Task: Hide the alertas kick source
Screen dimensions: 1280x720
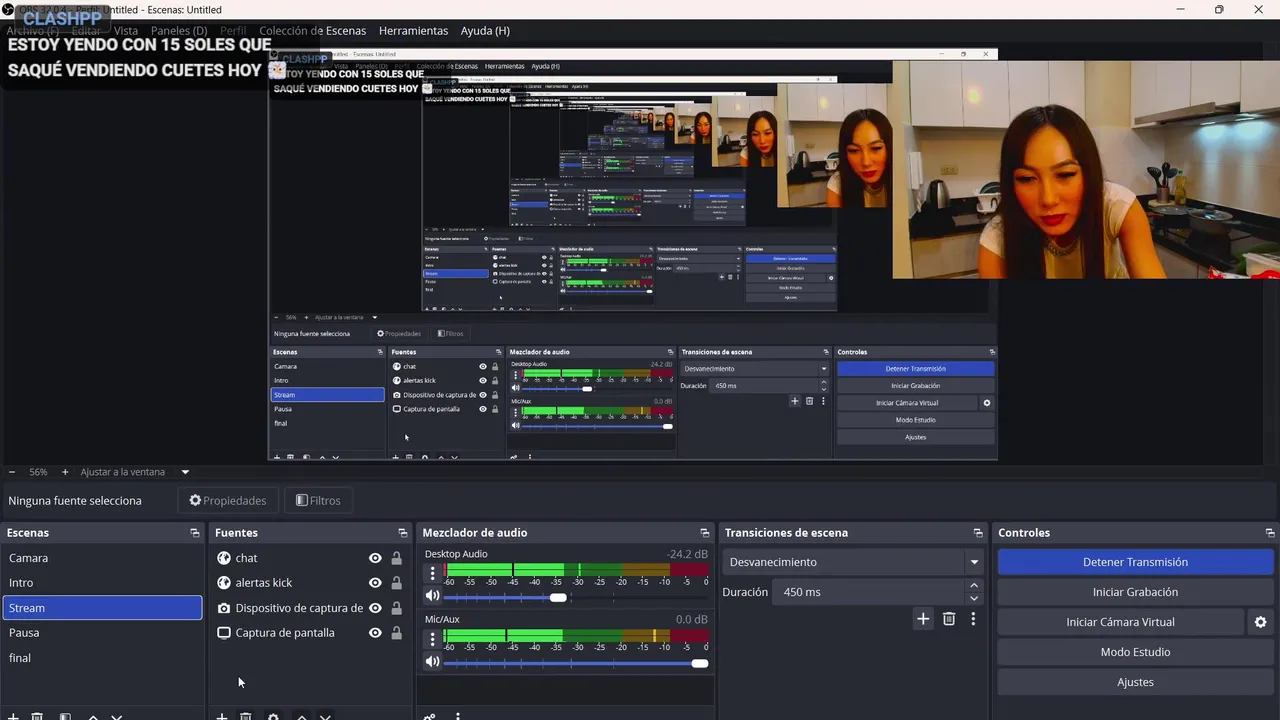Action: click(375, 583)
